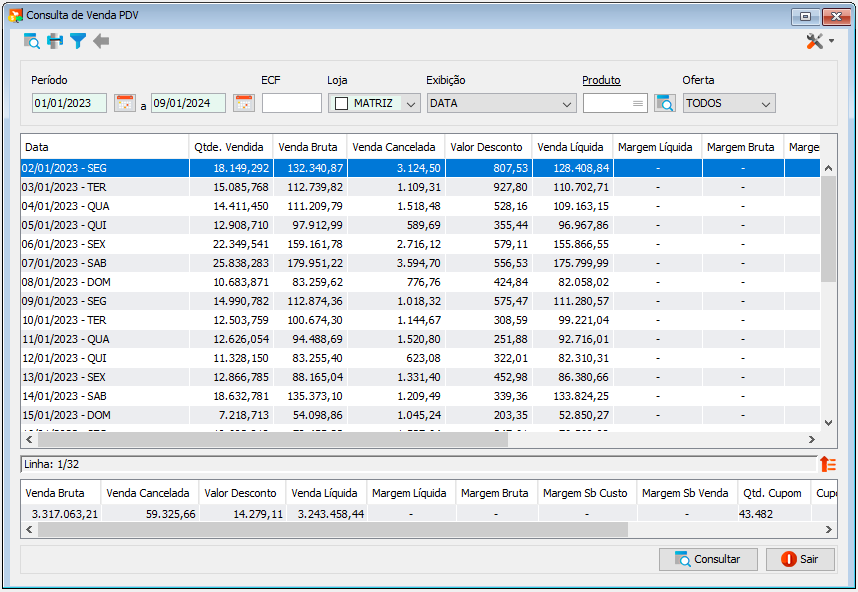The width and height of the screenshot is (858, 592).
Task: Open calendar picker for end date
Action: pyautogui.click(x=244, y=103)
